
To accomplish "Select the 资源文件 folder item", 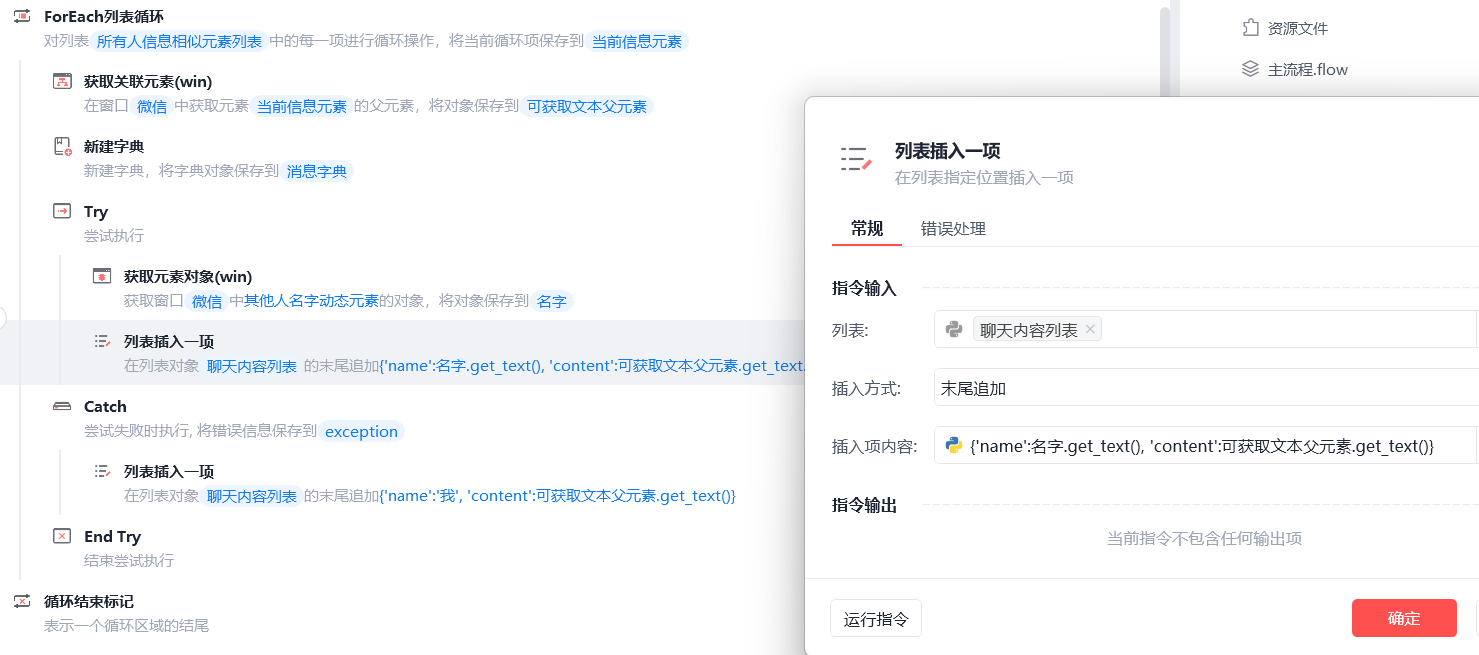I will pyautogui.click(x=1297, y=28).
